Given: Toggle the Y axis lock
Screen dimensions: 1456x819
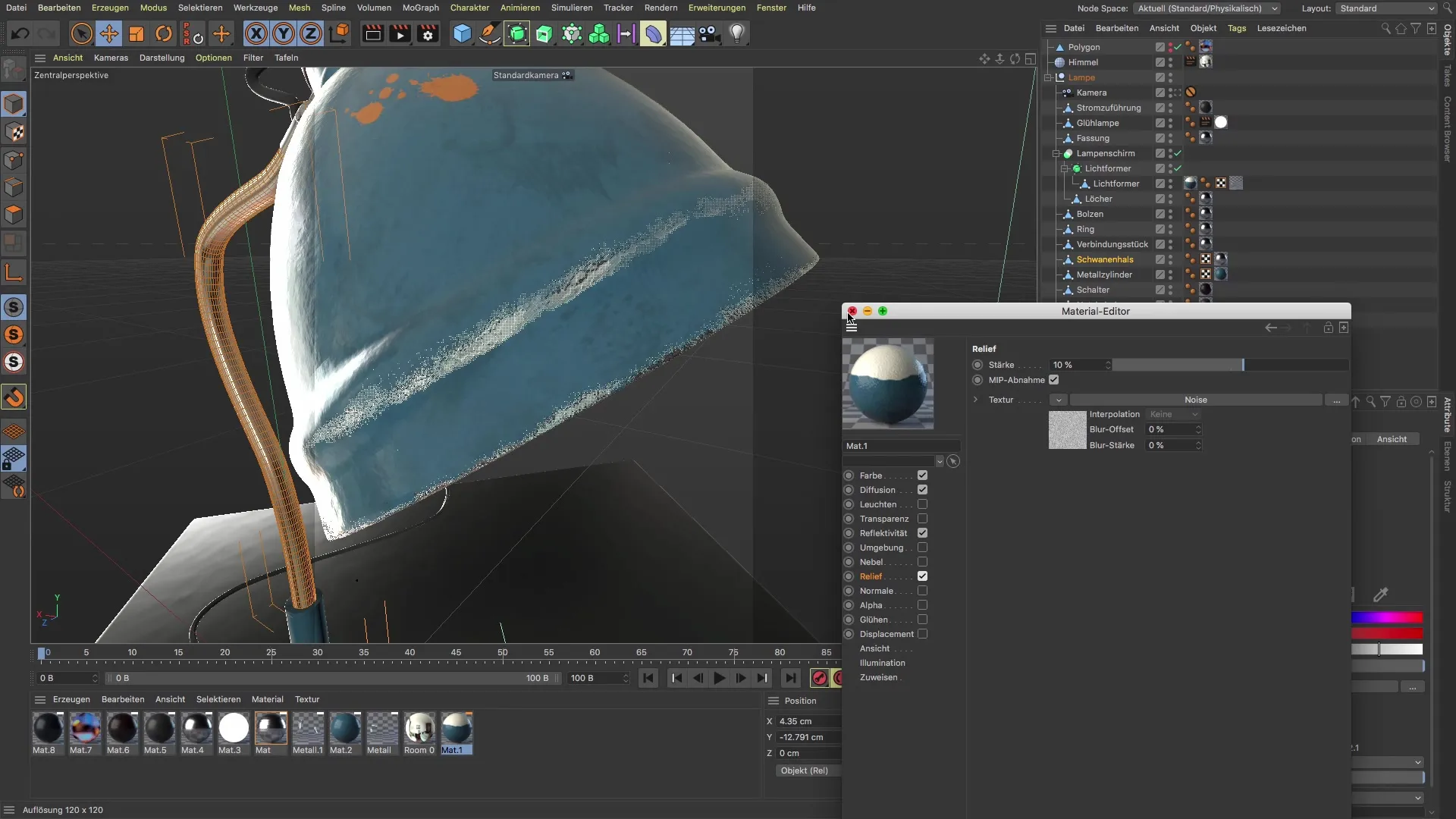Looking at the screenshot, I should [284, 34].
